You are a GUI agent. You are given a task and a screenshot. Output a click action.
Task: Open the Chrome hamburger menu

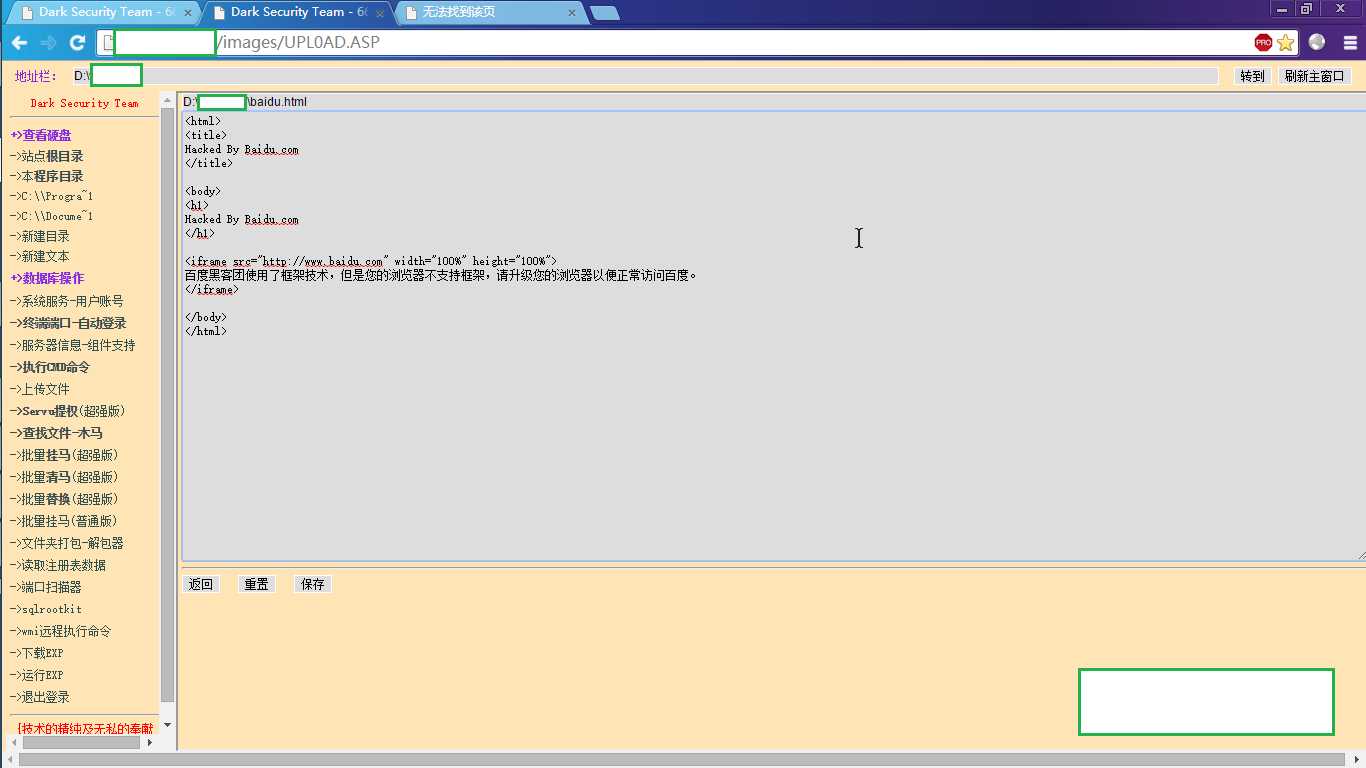point(1350,43)
